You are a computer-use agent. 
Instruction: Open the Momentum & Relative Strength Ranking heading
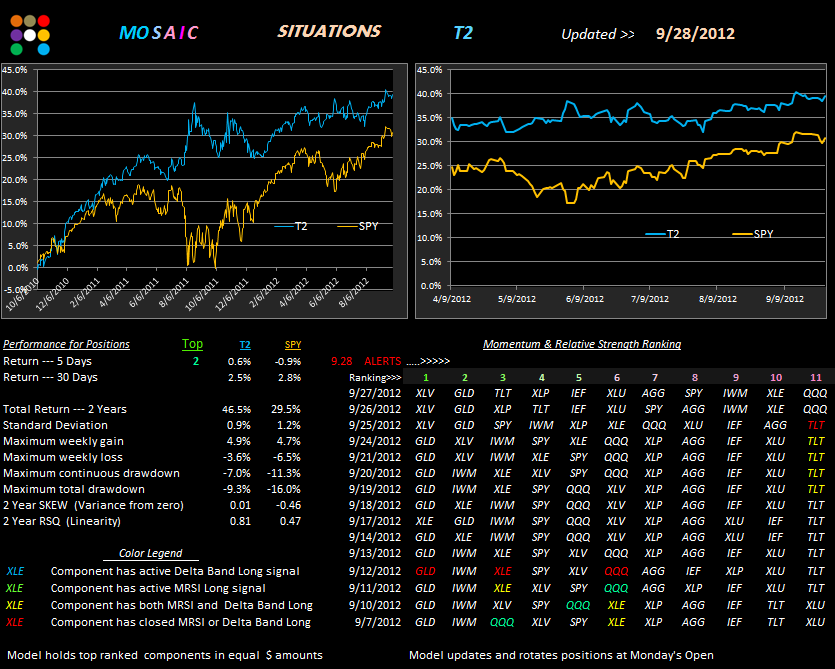(581, 344)
